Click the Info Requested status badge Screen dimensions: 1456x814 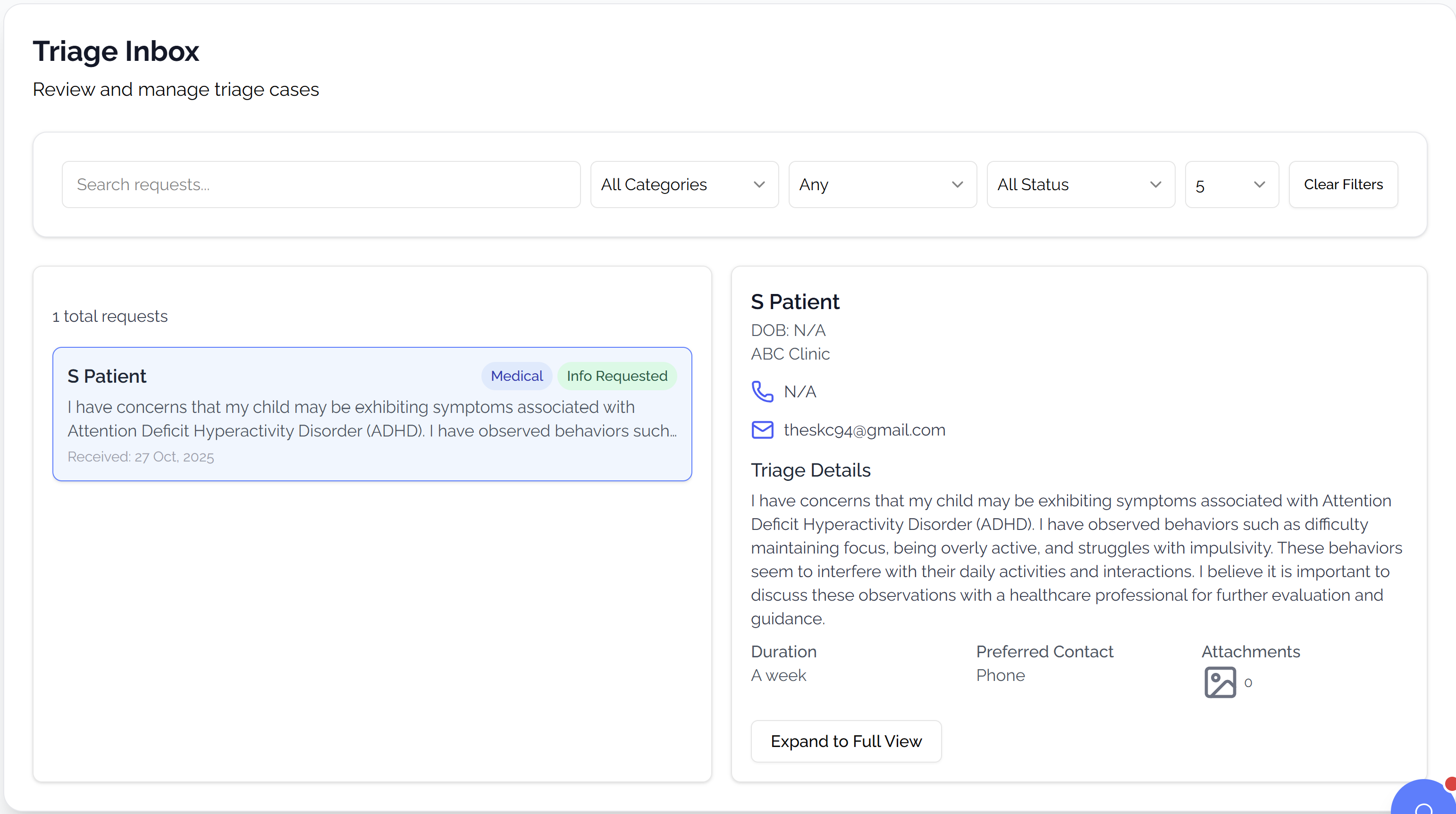pyautogui.click(x=617, y=376)
